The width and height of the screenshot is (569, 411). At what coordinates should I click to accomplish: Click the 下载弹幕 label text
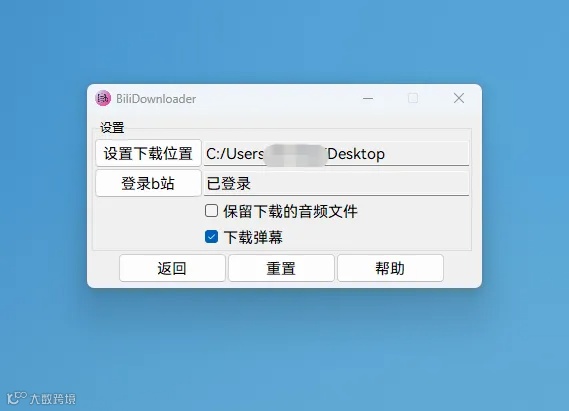[x=253, y=237]
